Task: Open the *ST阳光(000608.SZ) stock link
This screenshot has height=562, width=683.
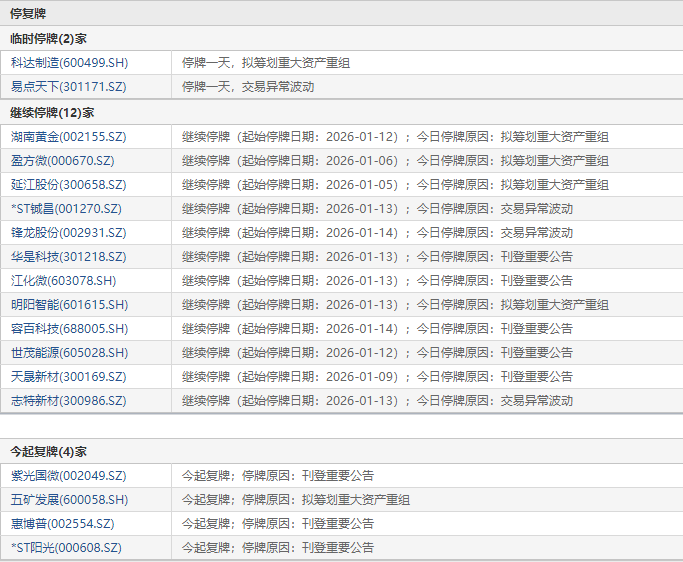Action: (66, 548)
